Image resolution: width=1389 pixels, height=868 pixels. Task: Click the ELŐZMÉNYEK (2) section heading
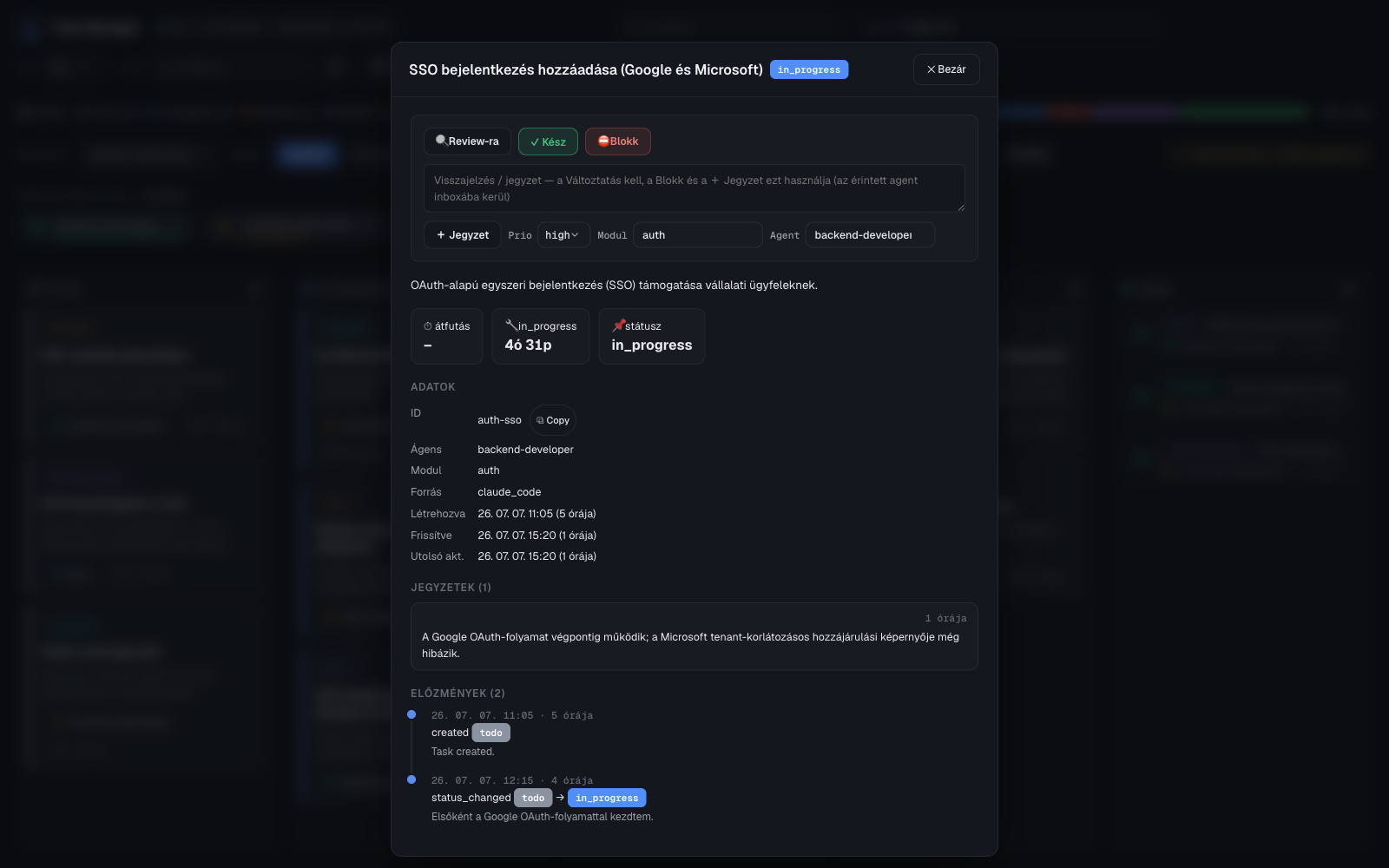(x=458, y=694)
